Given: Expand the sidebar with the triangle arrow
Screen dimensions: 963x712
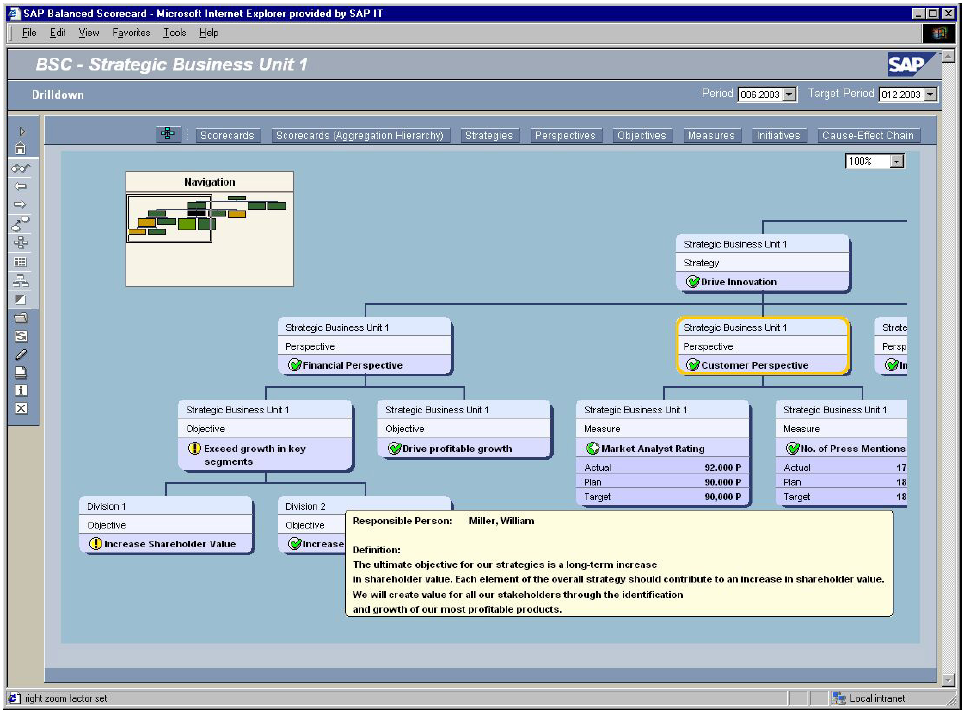Looking at the screenshot, I should [21, 131].
